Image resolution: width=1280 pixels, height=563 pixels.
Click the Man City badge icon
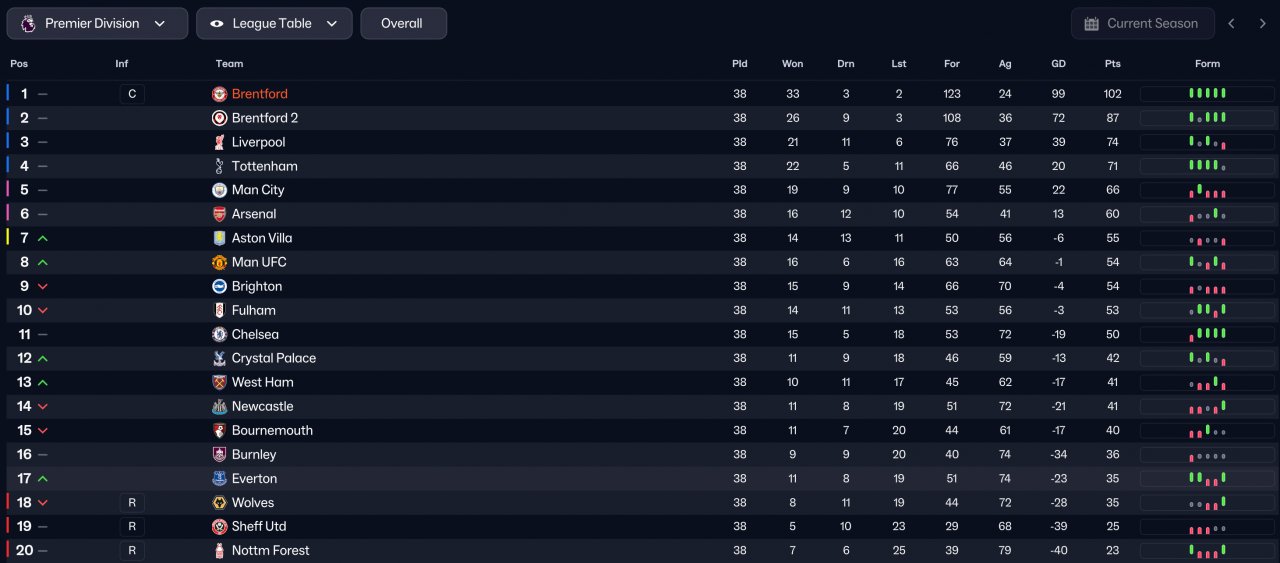220,190
